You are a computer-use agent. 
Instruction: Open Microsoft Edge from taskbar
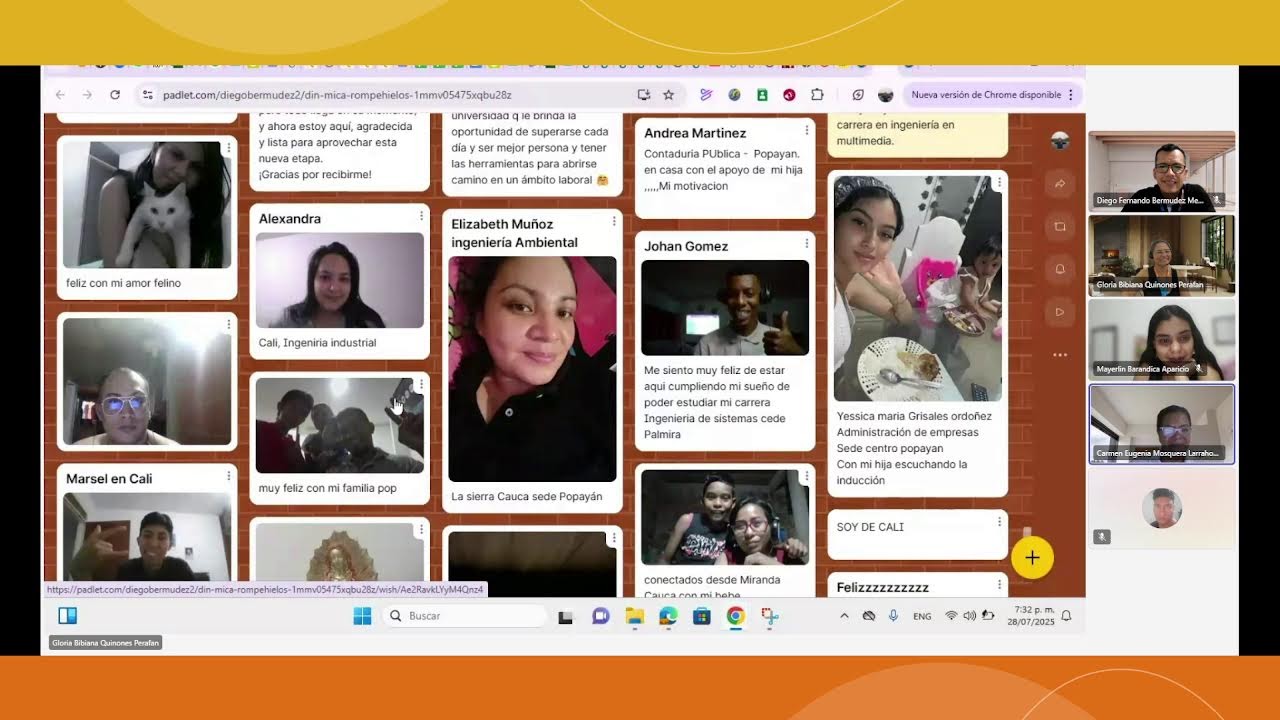click(668, 616)
